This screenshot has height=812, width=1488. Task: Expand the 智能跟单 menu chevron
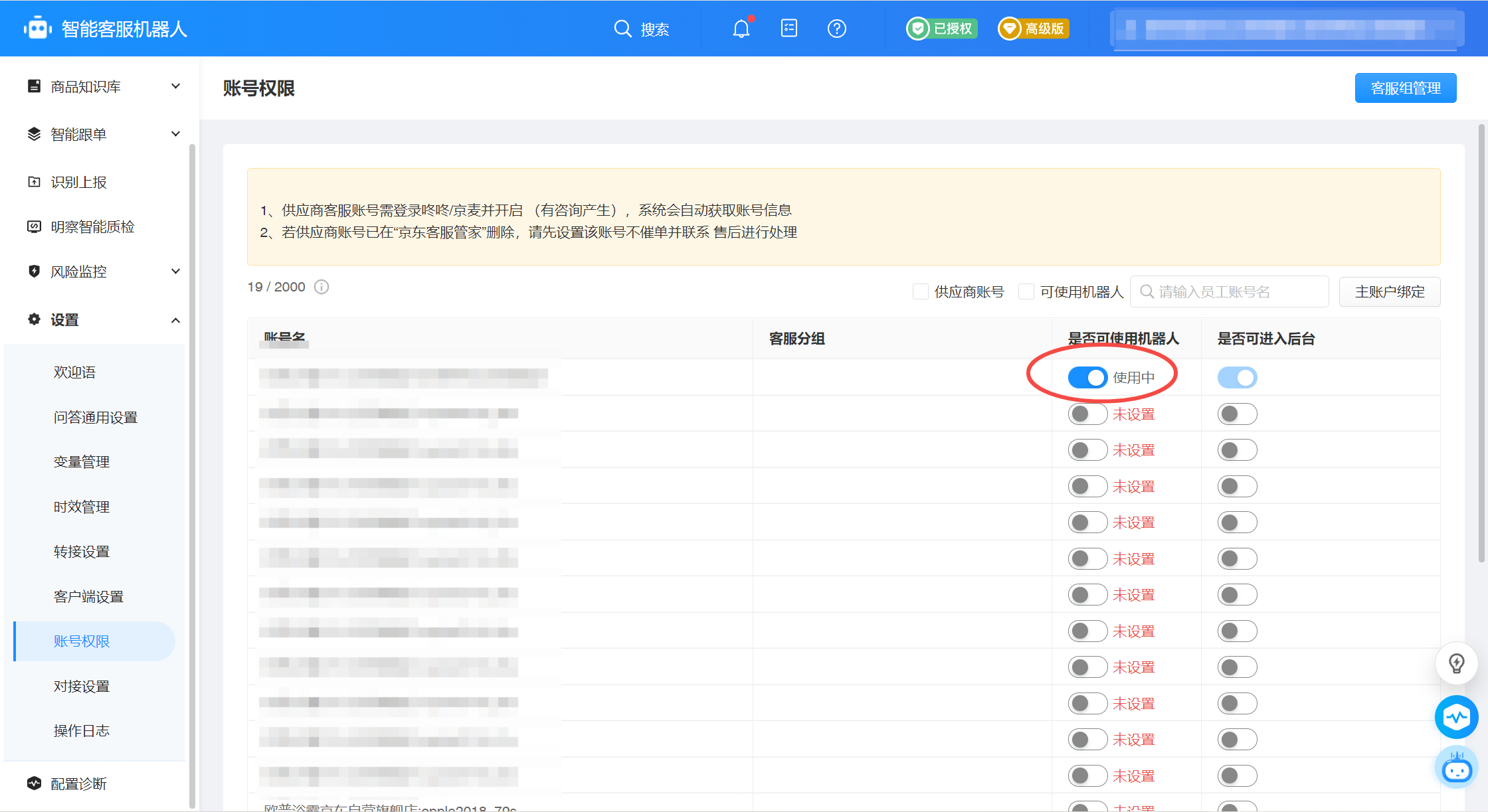[x=175, y=134]
